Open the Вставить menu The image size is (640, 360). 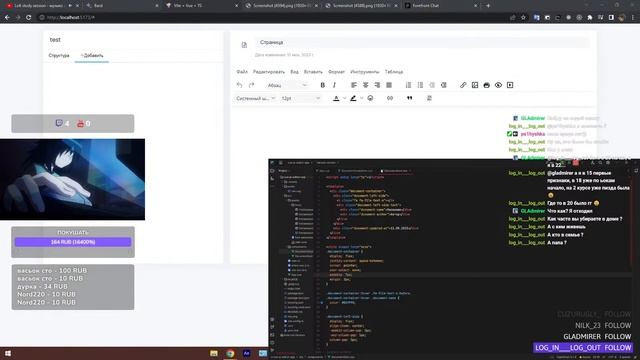313,71
